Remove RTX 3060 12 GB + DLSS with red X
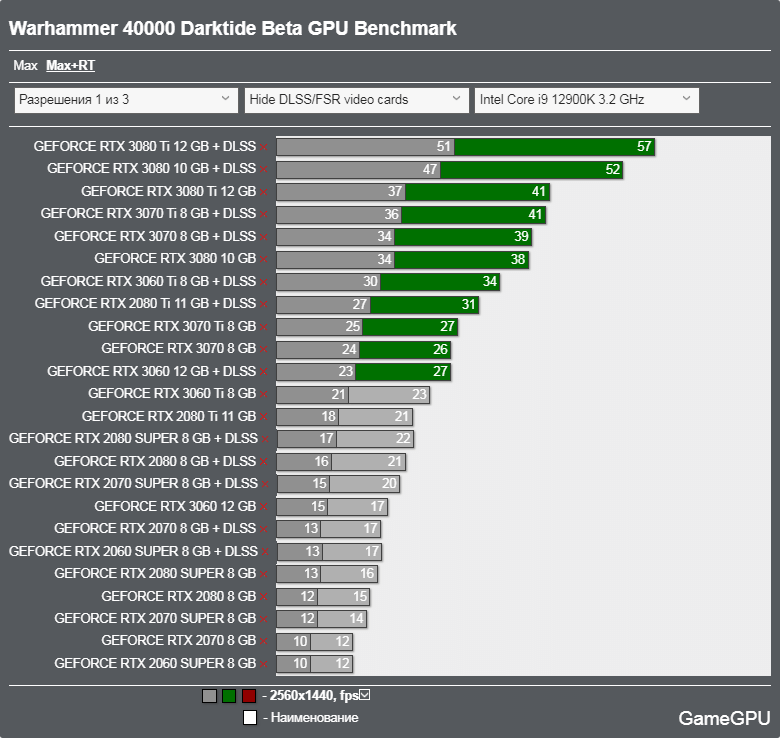780x738 pixels. [264, 372]
